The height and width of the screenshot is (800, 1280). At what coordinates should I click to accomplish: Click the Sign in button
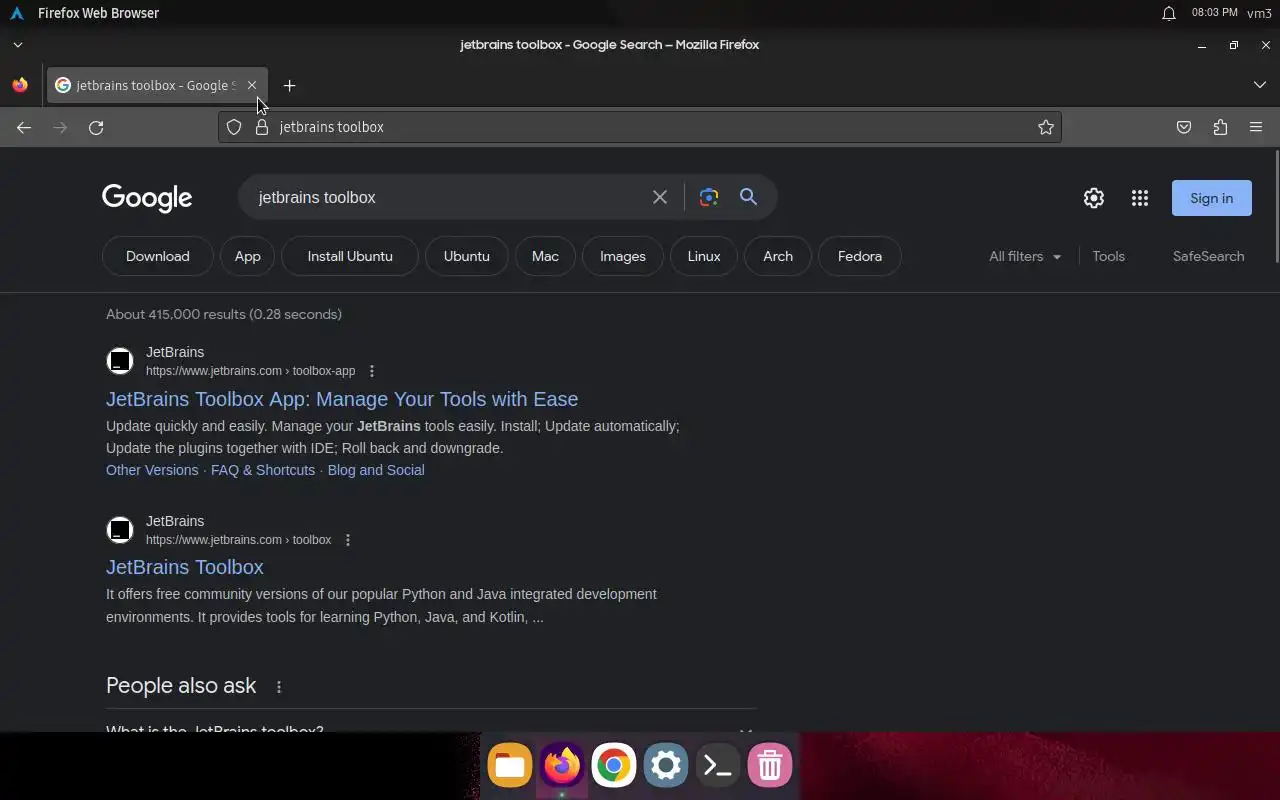pos(1212,198)
